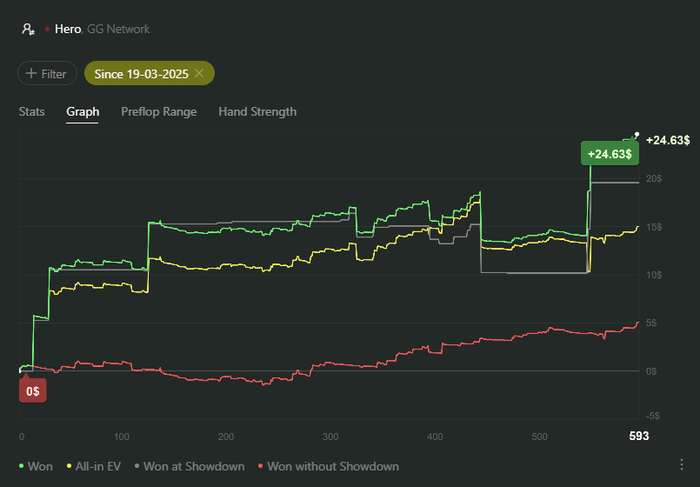Select the Graph tab
The height and width of the screenshot is (487, 700).
coord(82,112)
